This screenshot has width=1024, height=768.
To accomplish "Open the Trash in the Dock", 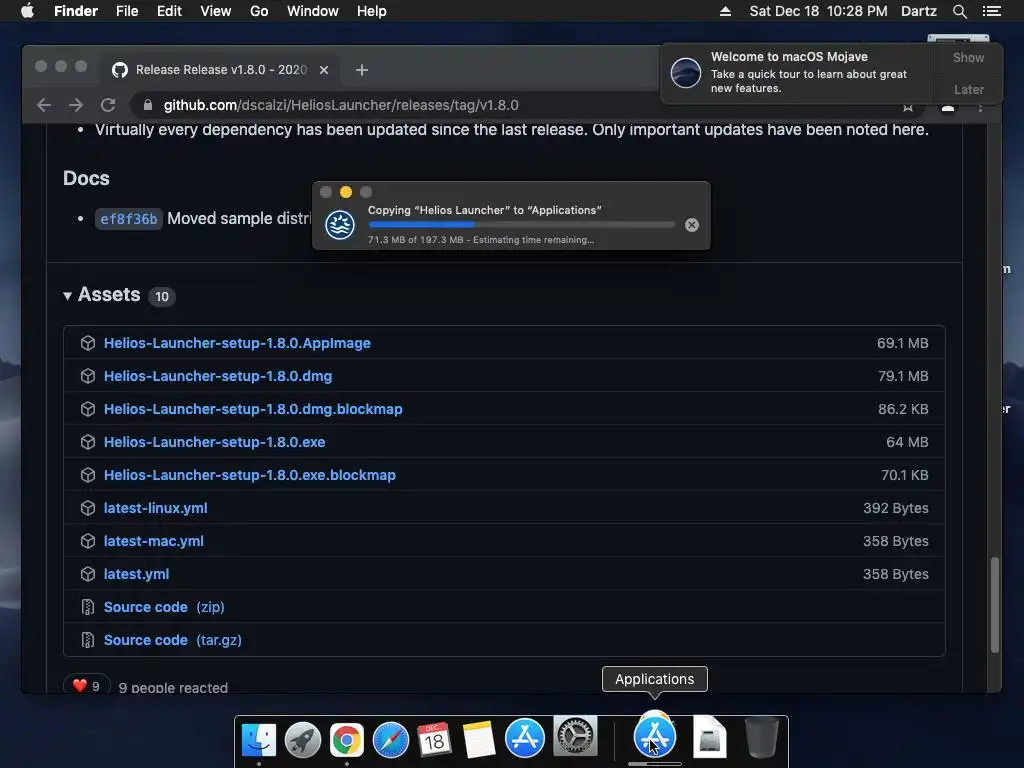I will click(761, 738).
